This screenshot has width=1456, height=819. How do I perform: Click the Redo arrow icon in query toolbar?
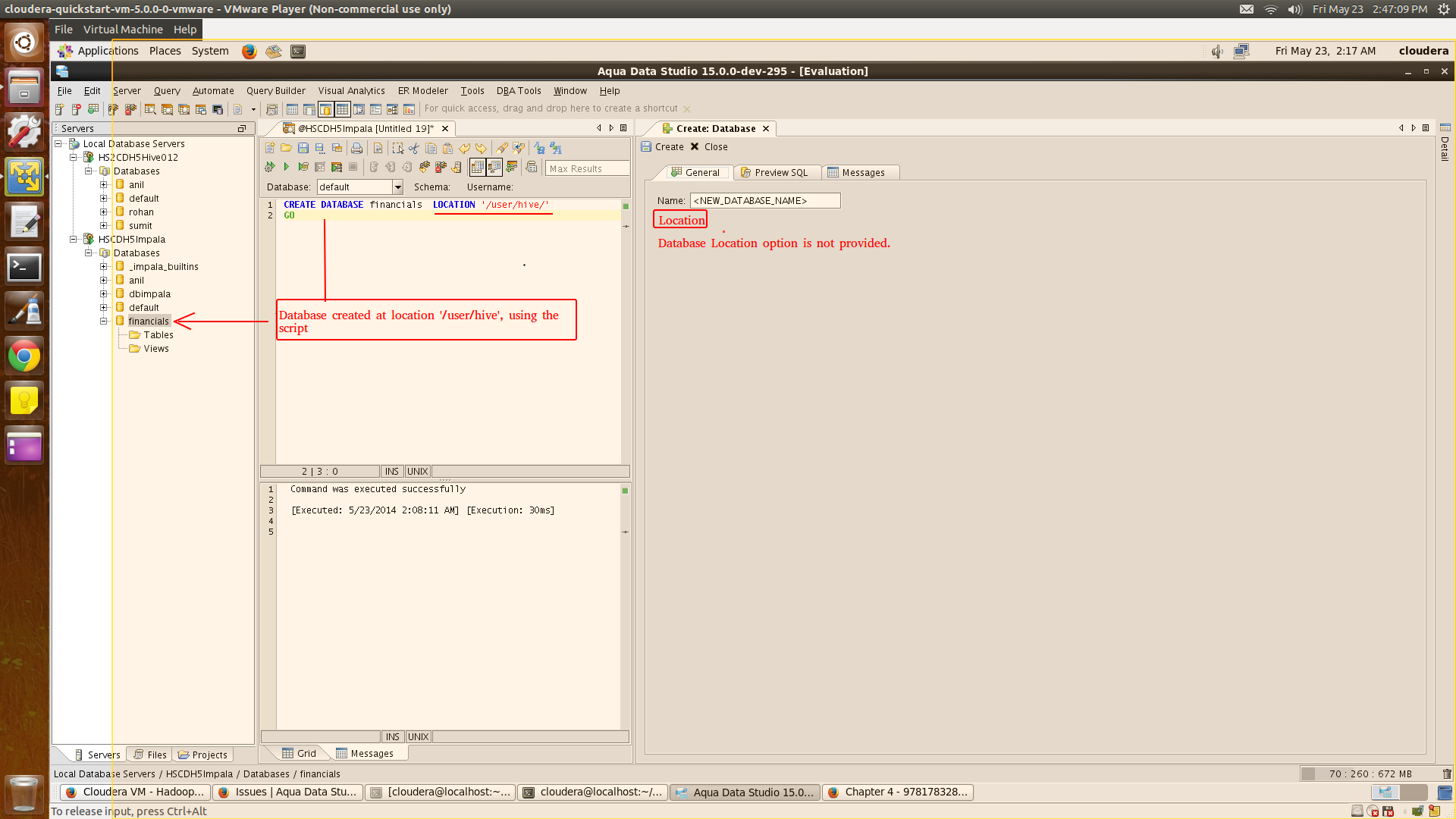click(x=481, y=148)
